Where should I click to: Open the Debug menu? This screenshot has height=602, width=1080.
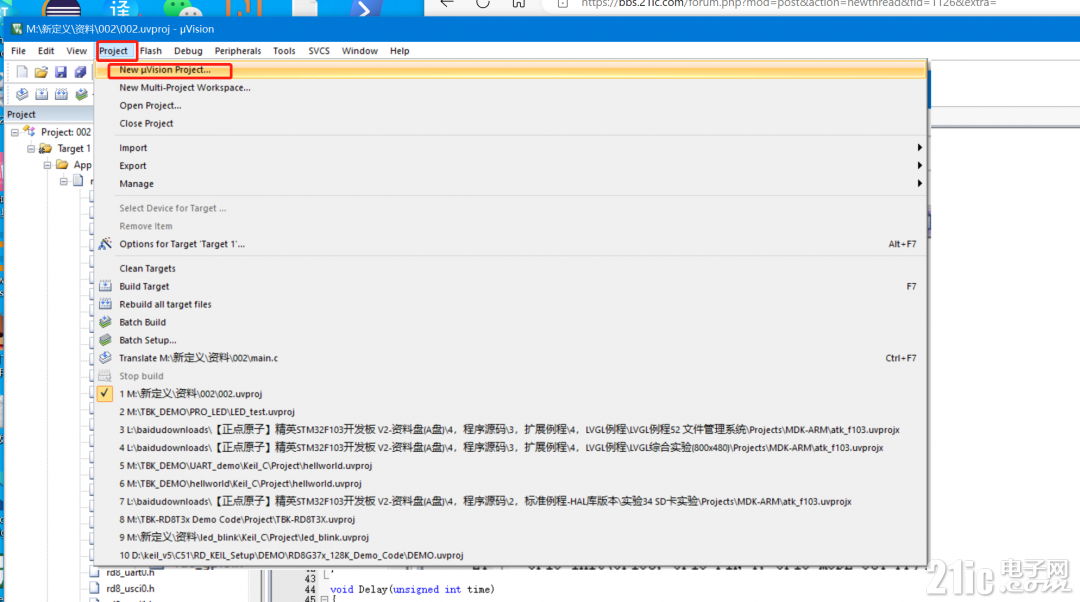coord(188,51)
